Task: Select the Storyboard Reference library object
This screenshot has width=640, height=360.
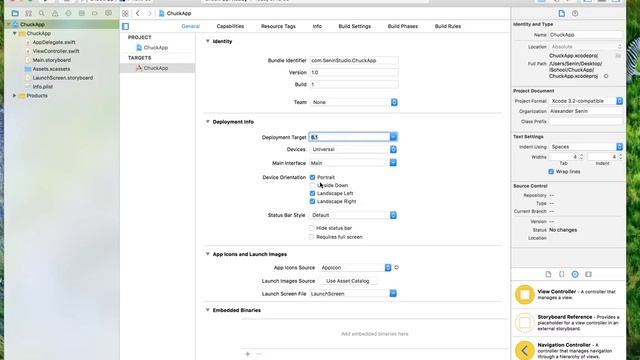Action: click(569, 322)
